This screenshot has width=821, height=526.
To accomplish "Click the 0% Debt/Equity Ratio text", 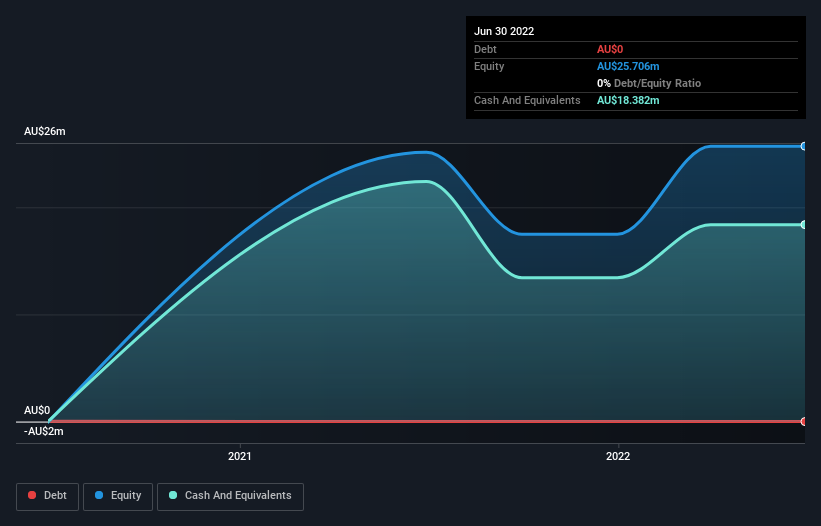I will 649,83.
